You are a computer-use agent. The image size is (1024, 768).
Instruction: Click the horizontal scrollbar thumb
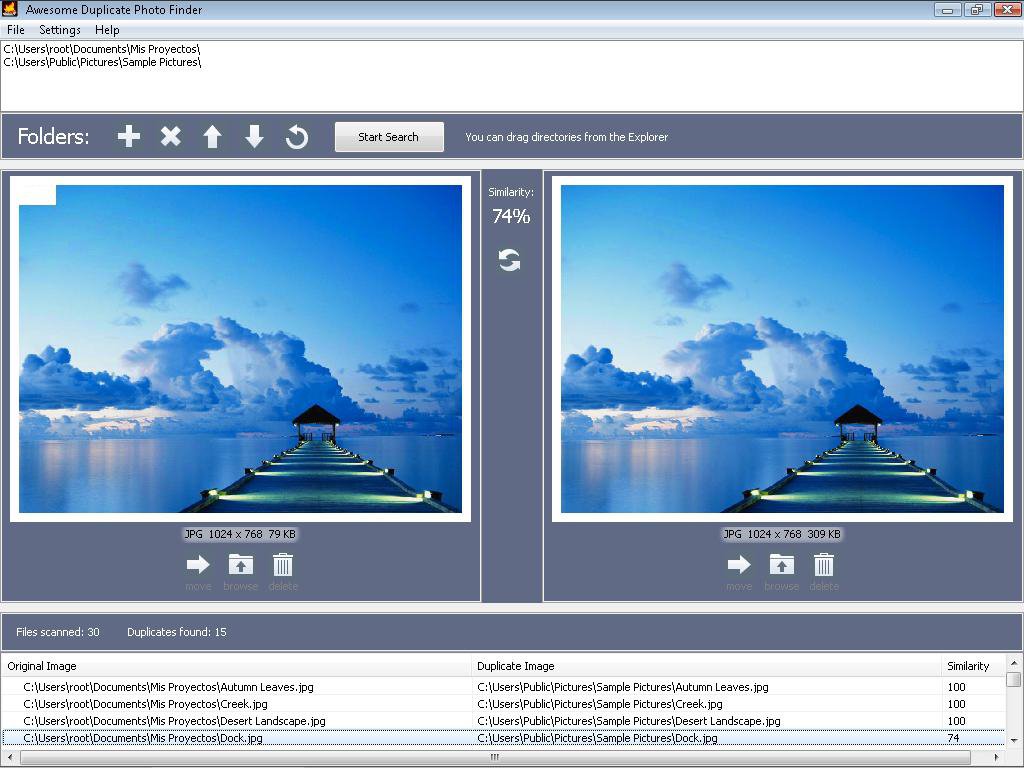click(x=495, y=758)
